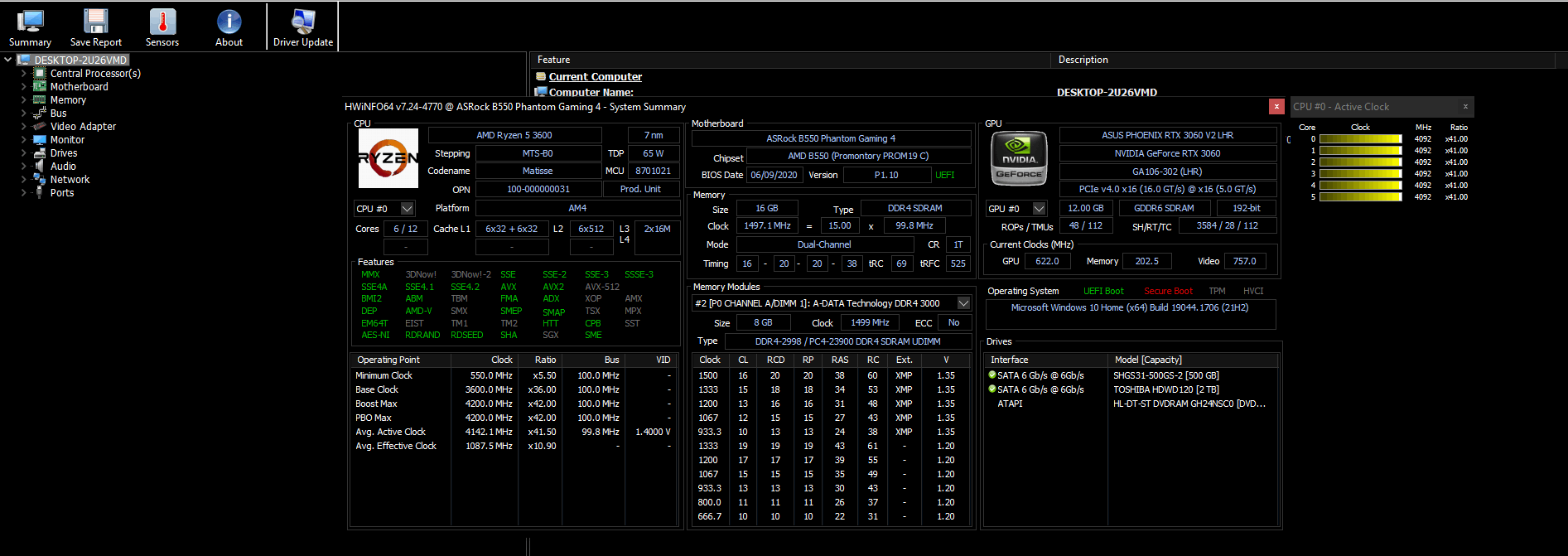Click the ASRock B550 Phantom Gaming 4 field
This screenshot has height=556, width=1568.
(x=831, y=138)
